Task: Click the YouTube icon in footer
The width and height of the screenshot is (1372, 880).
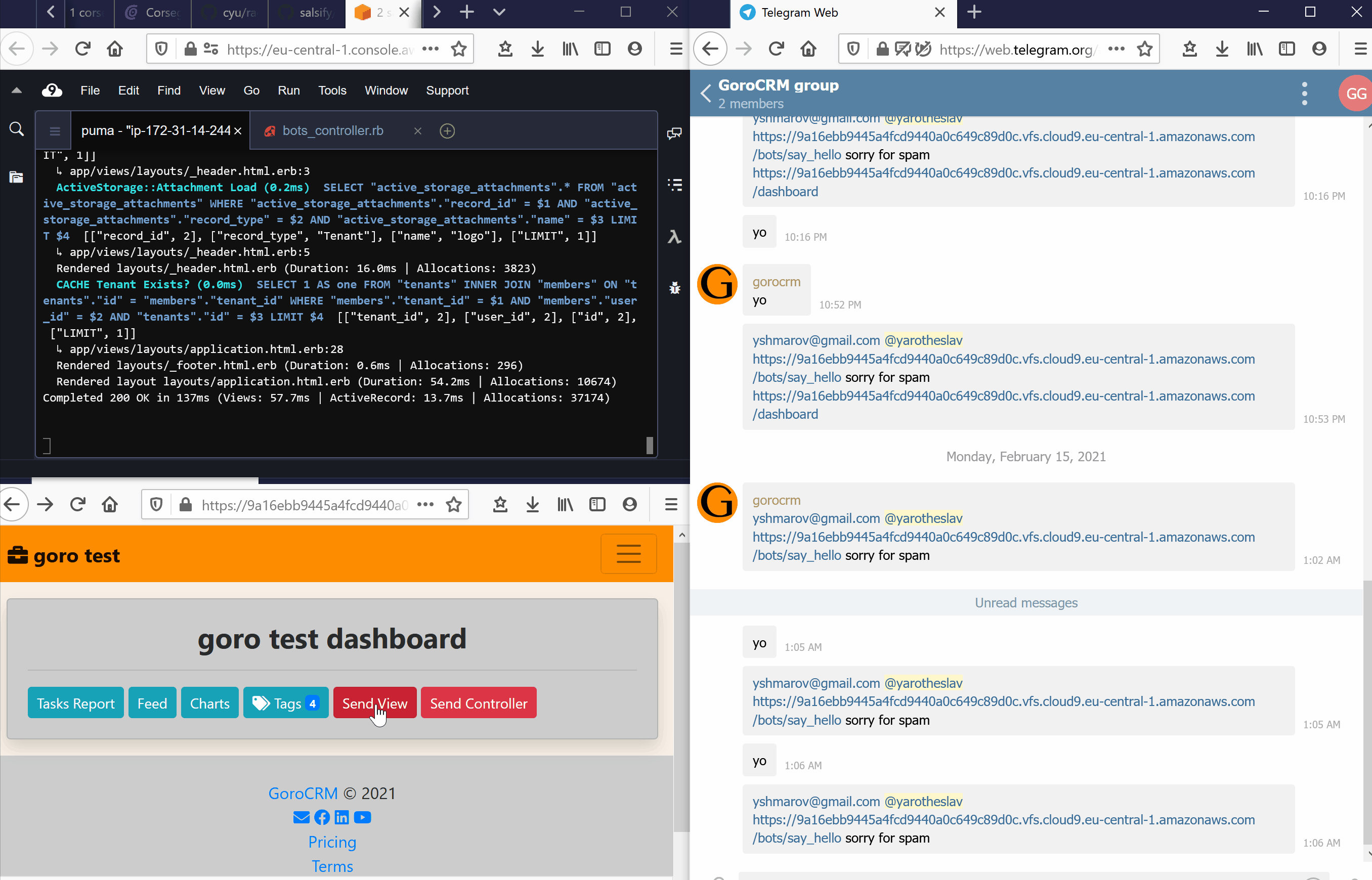Action: (x=362, y=817)
